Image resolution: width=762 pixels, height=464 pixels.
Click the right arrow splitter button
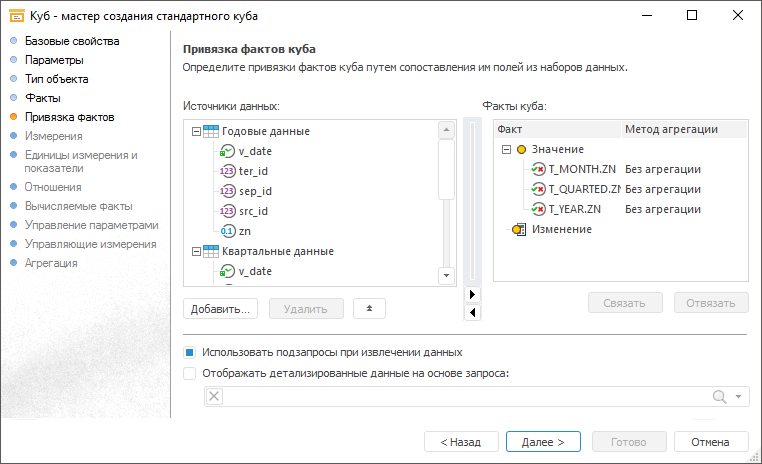(474, 294)
